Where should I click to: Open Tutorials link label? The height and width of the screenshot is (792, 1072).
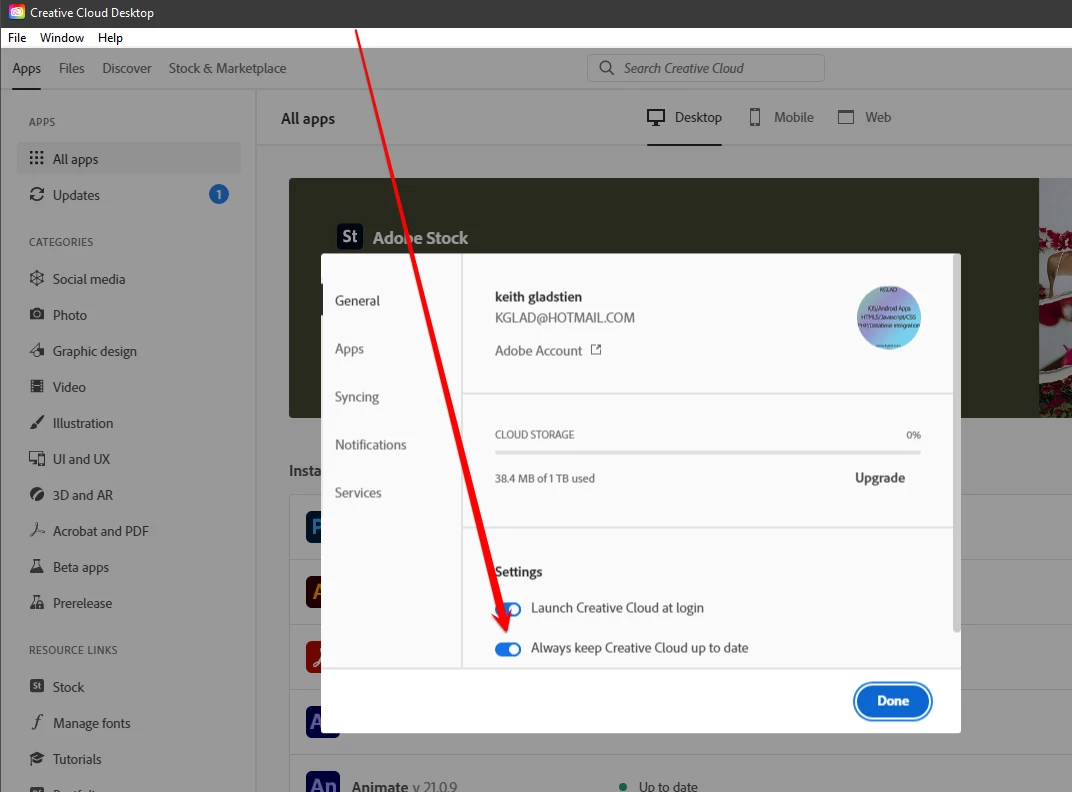(77, 759)
